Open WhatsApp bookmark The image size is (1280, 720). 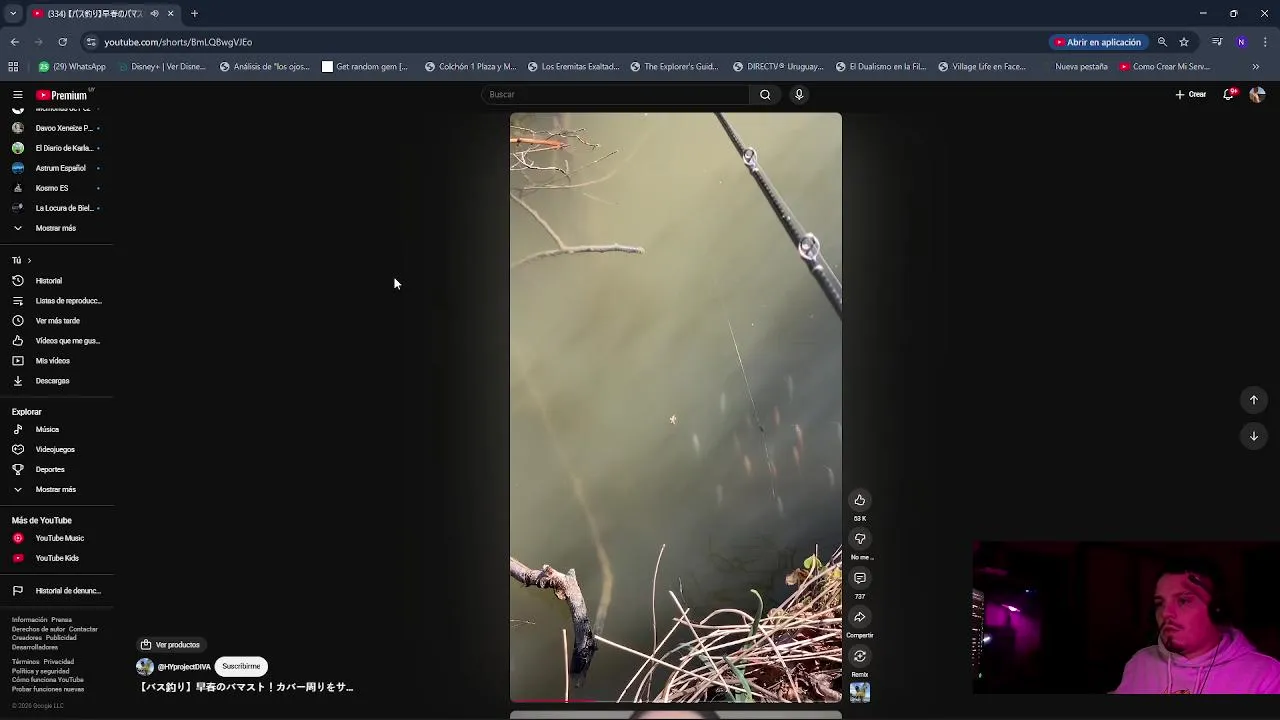pyautogui.click(x=72, y=67)
